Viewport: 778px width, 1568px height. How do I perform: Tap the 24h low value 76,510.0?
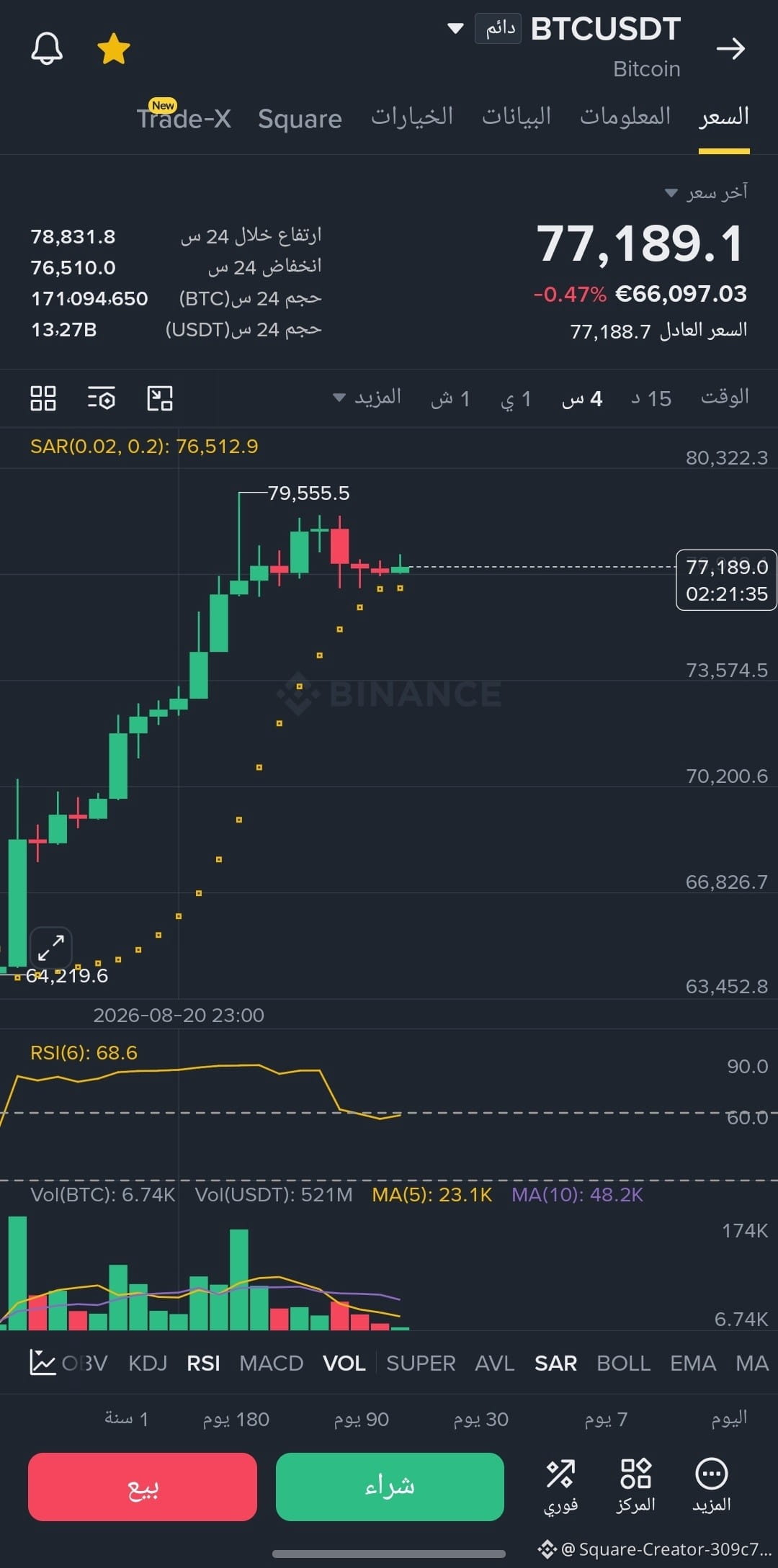click(73, 267)
